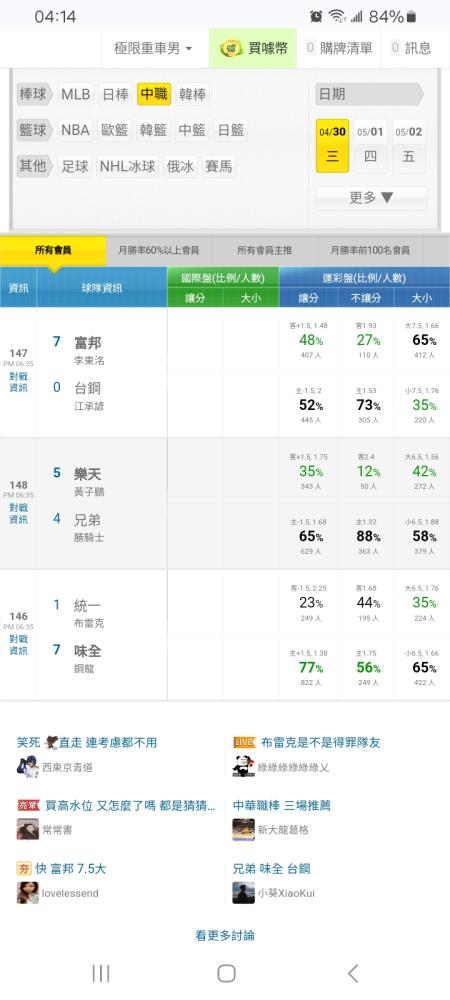Tap the gold coin icon beside 買噱幣
Screen dimensions: 450x1000
click(x=231, y=49)
